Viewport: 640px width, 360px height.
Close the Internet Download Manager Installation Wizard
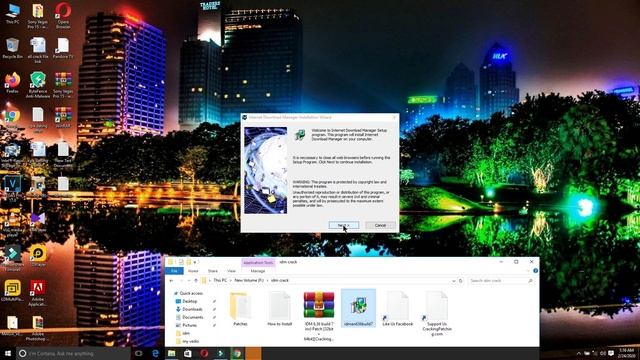[x=394, y=117]
